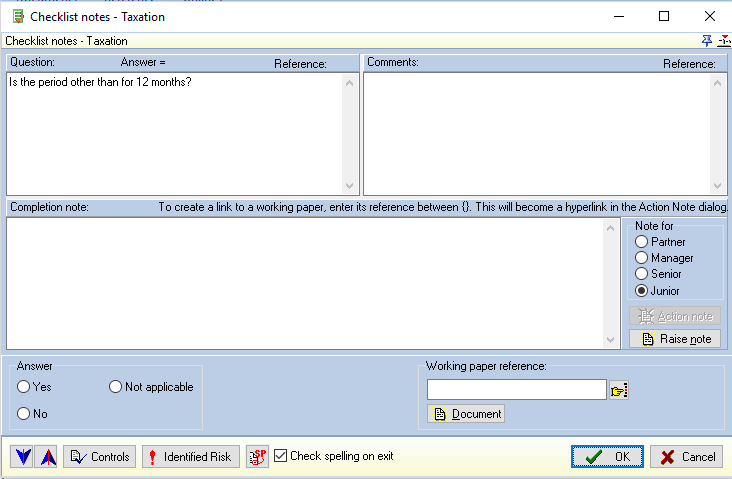This screenshot has width=732, height=479.
Task: Click the pin icon in the header bar
Action: point(706,41)
